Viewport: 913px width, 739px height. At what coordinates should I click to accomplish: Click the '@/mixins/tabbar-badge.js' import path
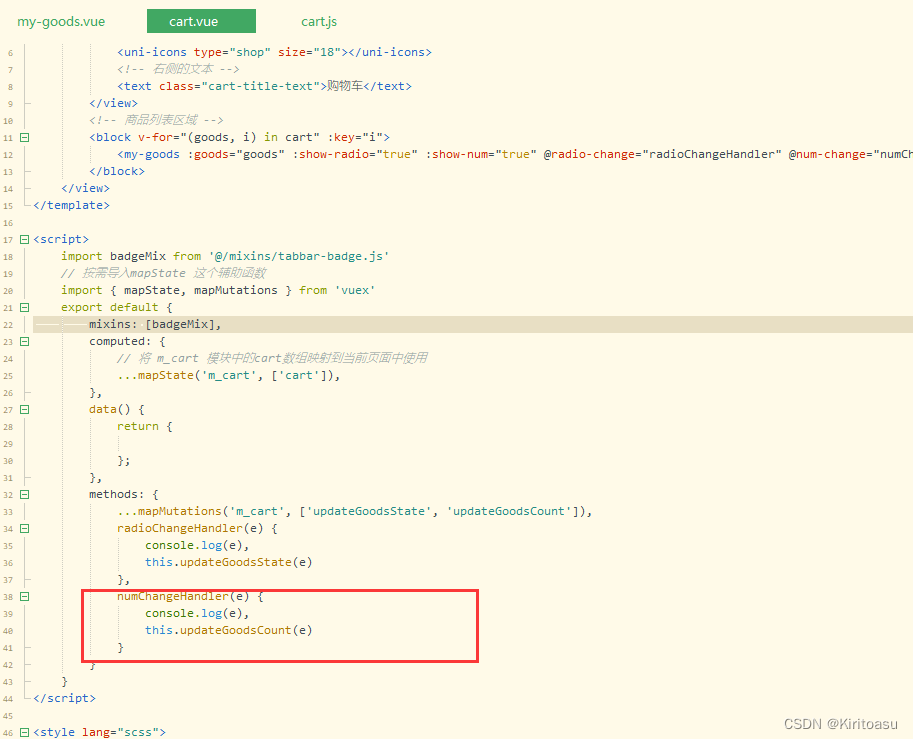(x=299, y=256)
